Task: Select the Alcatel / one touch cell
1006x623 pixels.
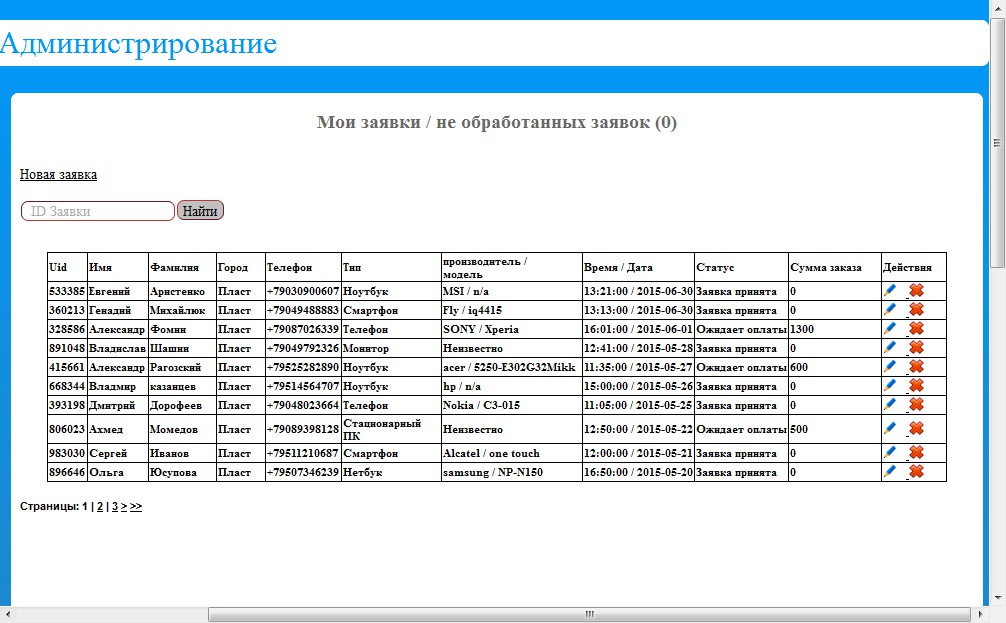Action: click(511, 453)
